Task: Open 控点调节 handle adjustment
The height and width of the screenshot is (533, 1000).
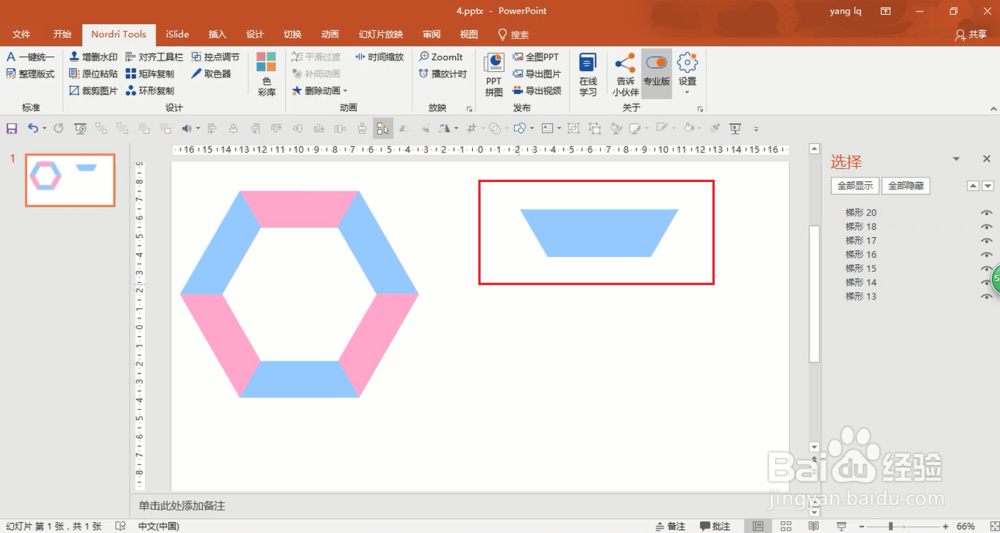Action: 216,57
